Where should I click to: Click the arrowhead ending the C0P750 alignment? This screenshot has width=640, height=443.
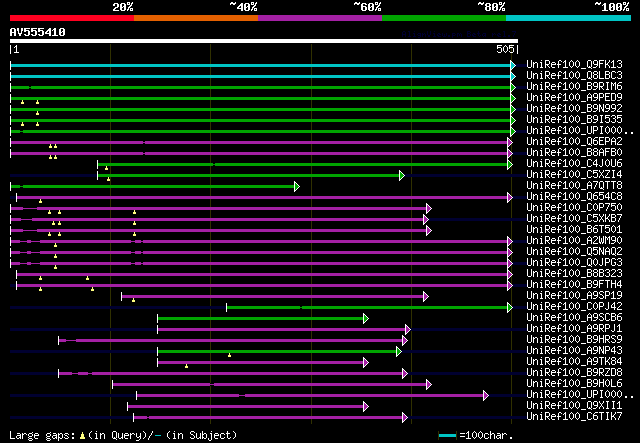428,208
